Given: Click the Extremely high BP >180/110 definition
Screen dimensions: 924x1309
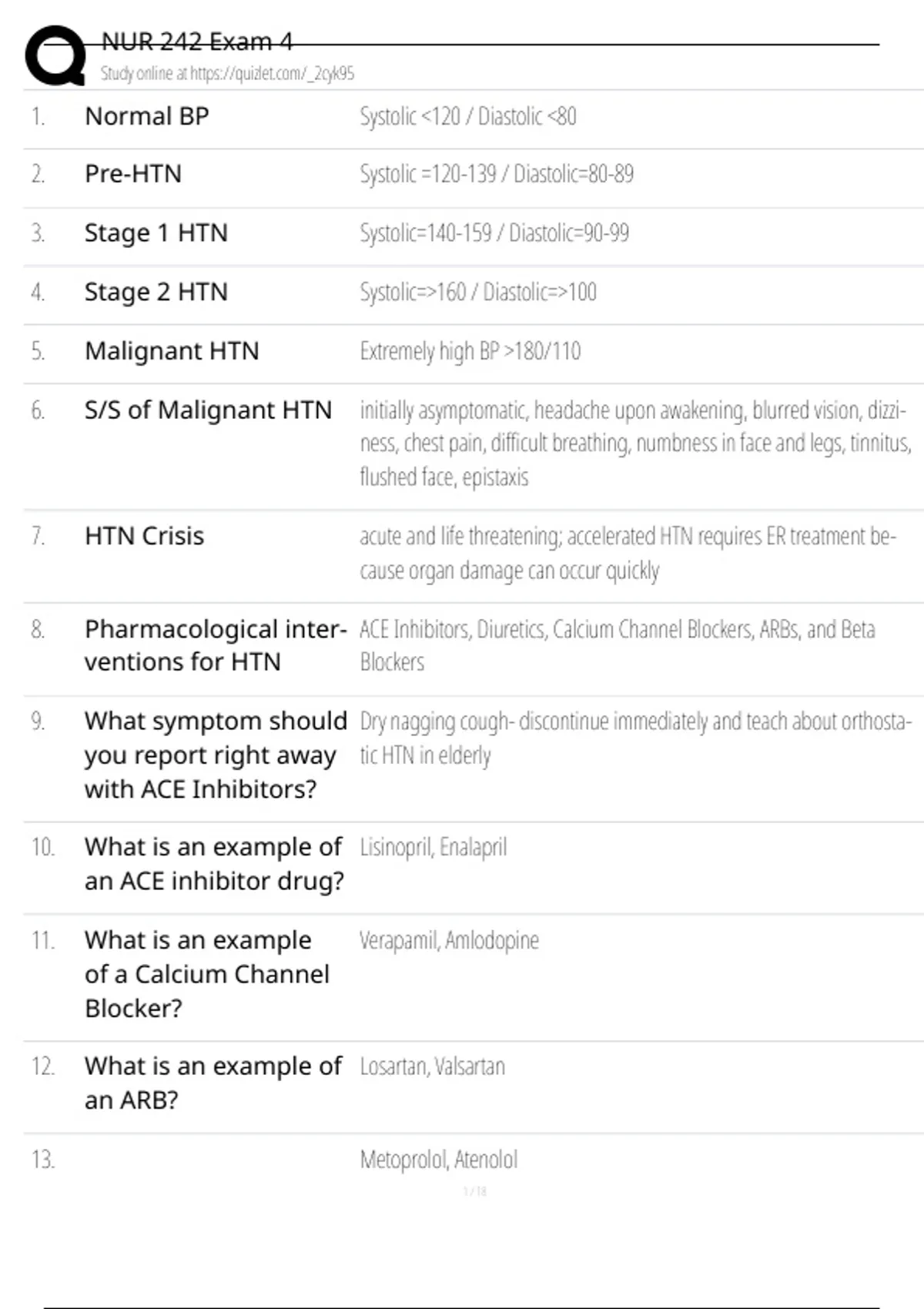Looking at the screenshot, I should tap(470, 351).
